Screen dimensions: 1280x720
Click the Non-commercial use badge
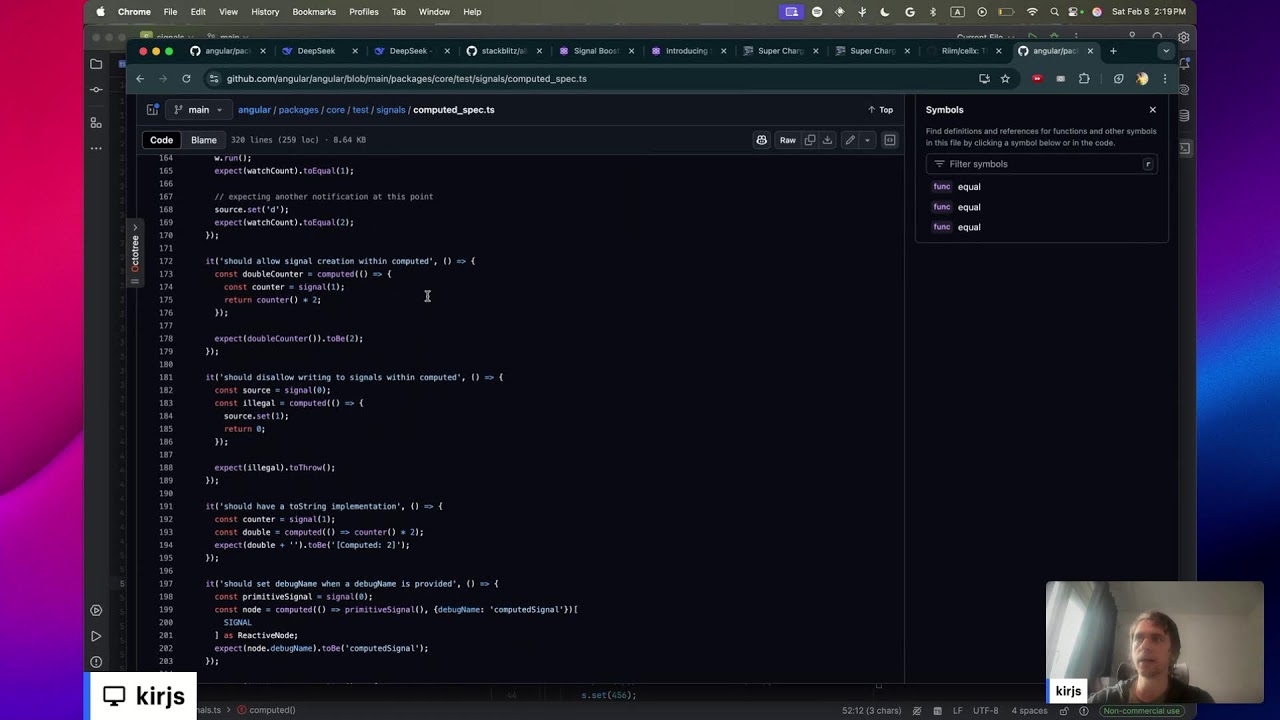pos(1141,711)
